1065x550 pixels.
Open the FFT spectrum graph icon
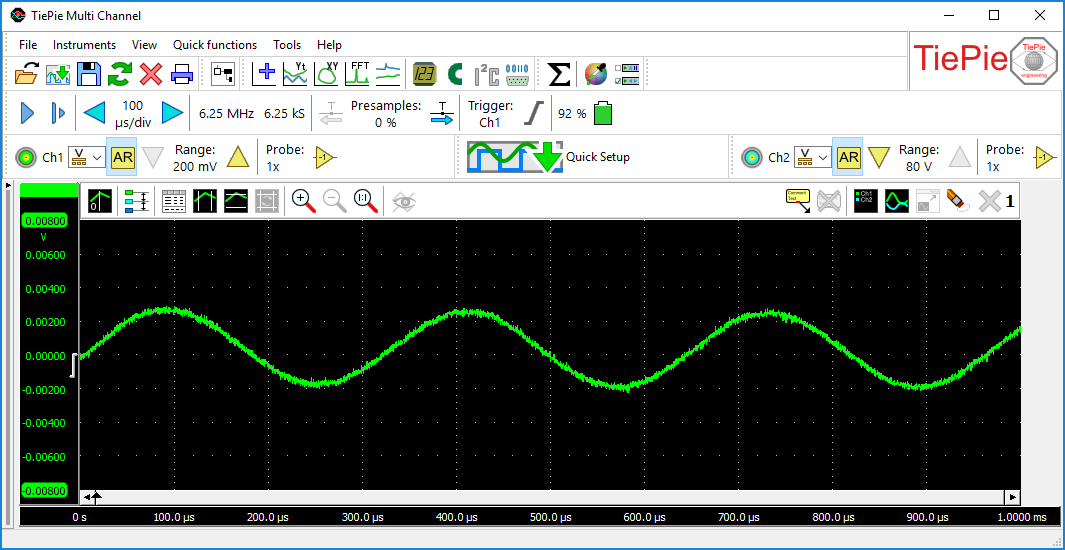[358, 74]
